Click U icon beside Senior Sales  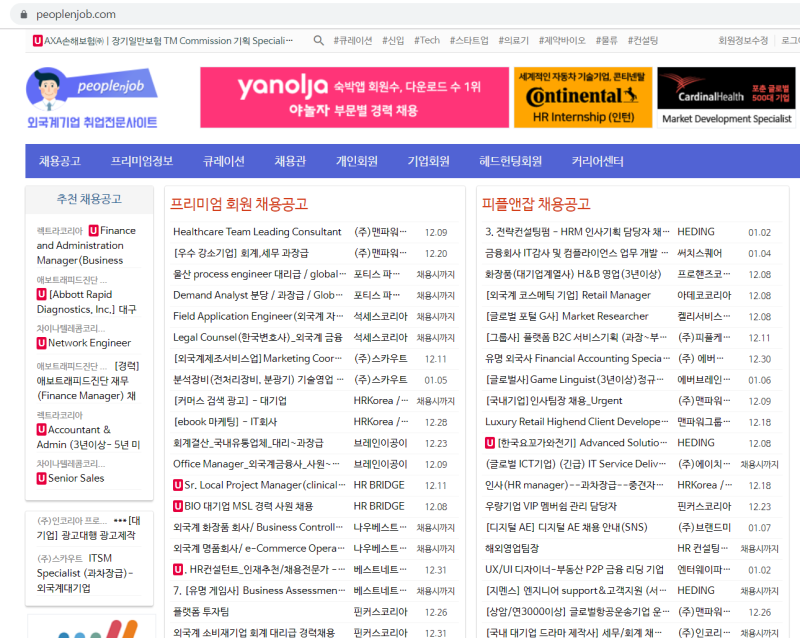[x=41, y=478]
